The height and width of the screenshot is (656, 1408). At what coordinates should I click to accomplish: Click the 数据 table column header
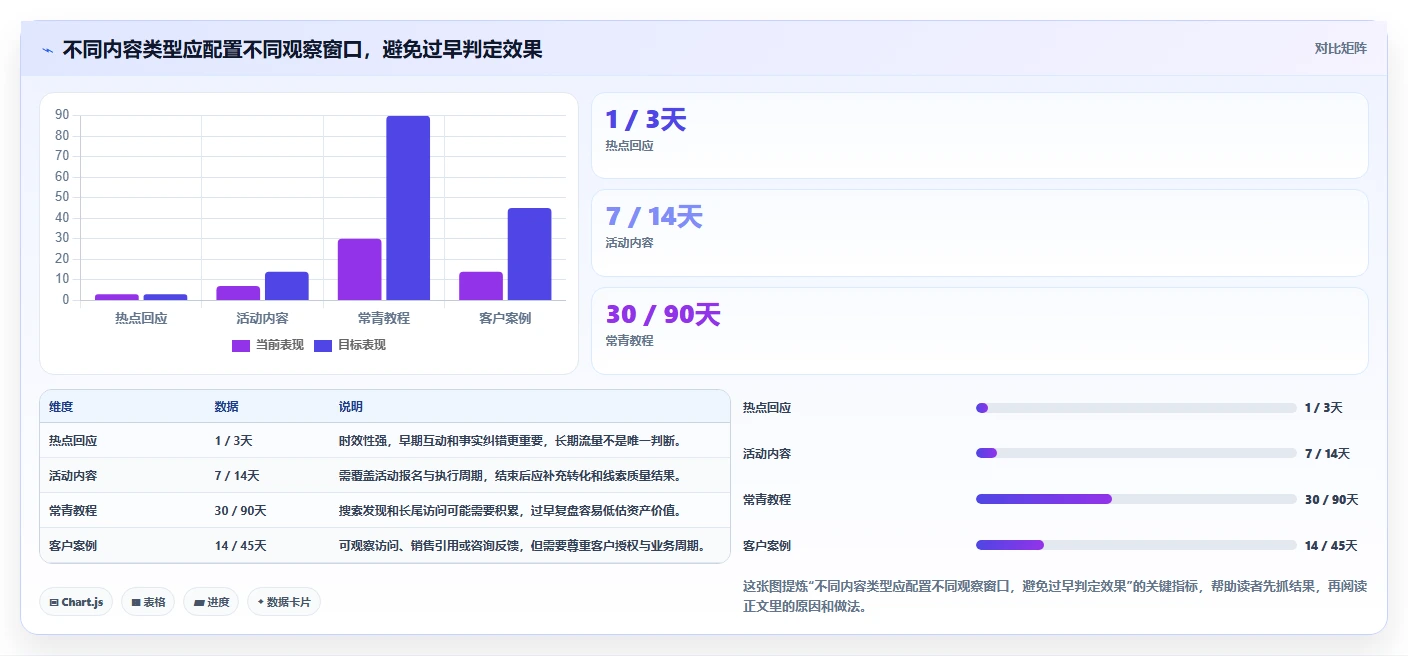click(x=226, y=407)
